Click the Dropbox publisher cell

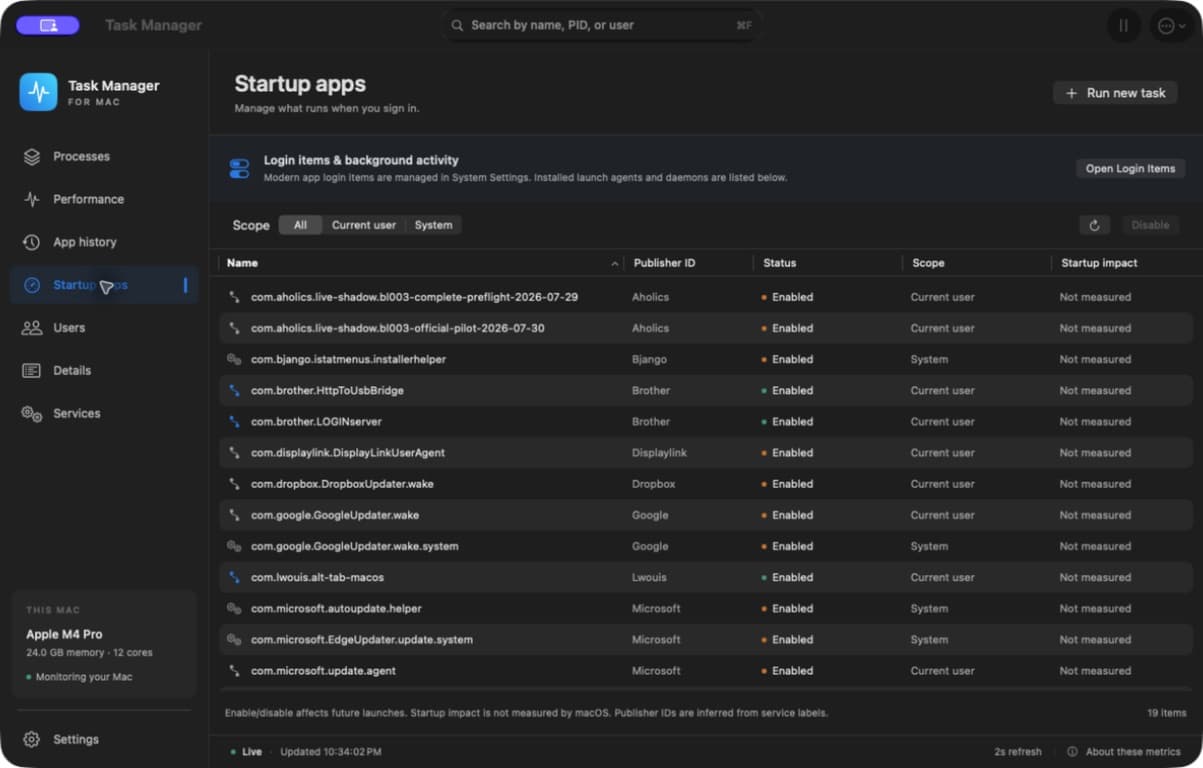click(x=653, y=484)
